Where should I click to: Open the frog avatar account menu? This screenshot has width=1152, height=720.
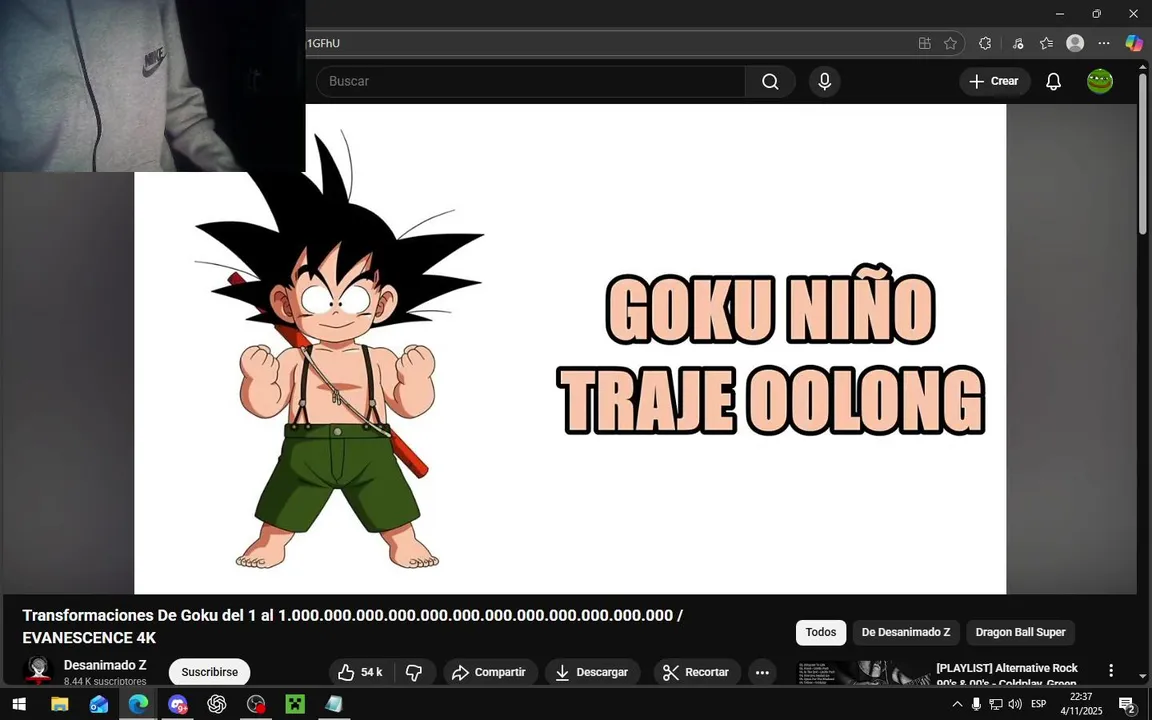coord(1100,82)
